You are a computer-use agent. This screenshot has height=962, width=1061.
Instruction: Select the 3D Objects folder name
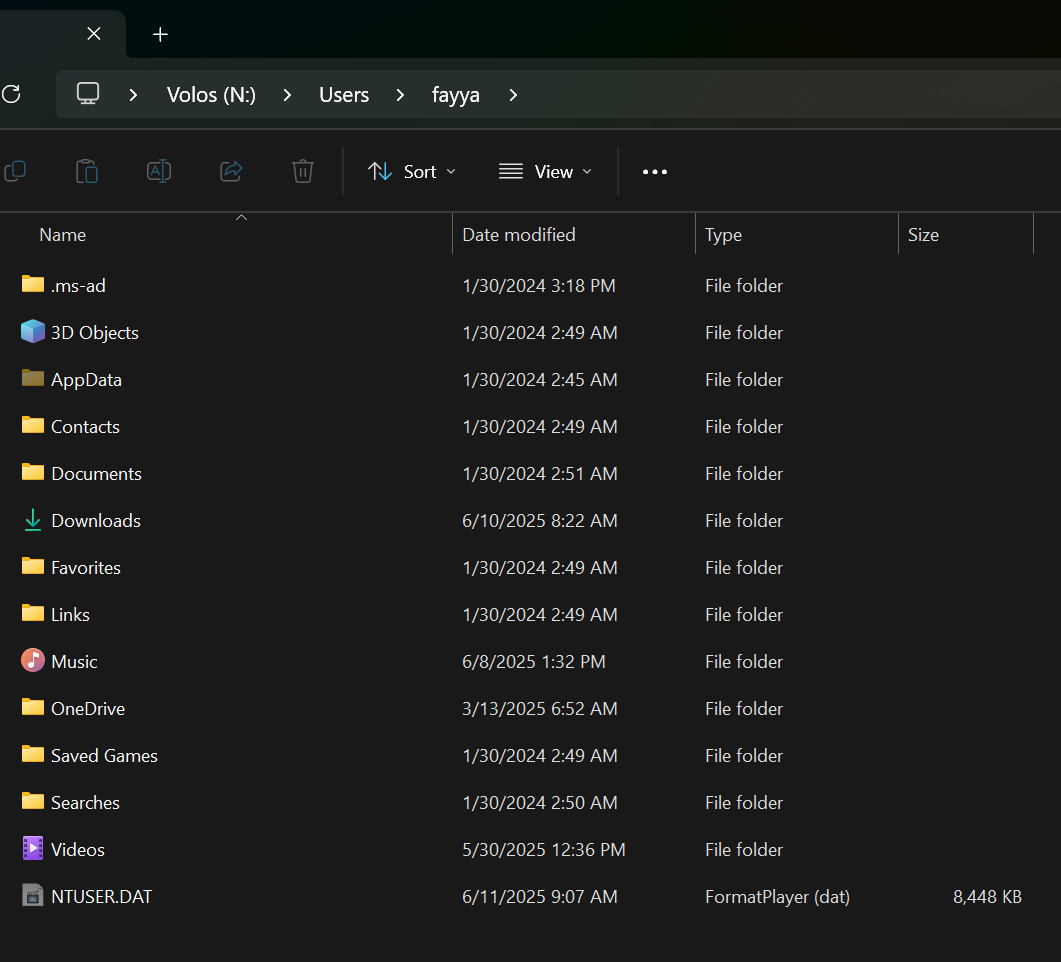[x=95, y=332]
